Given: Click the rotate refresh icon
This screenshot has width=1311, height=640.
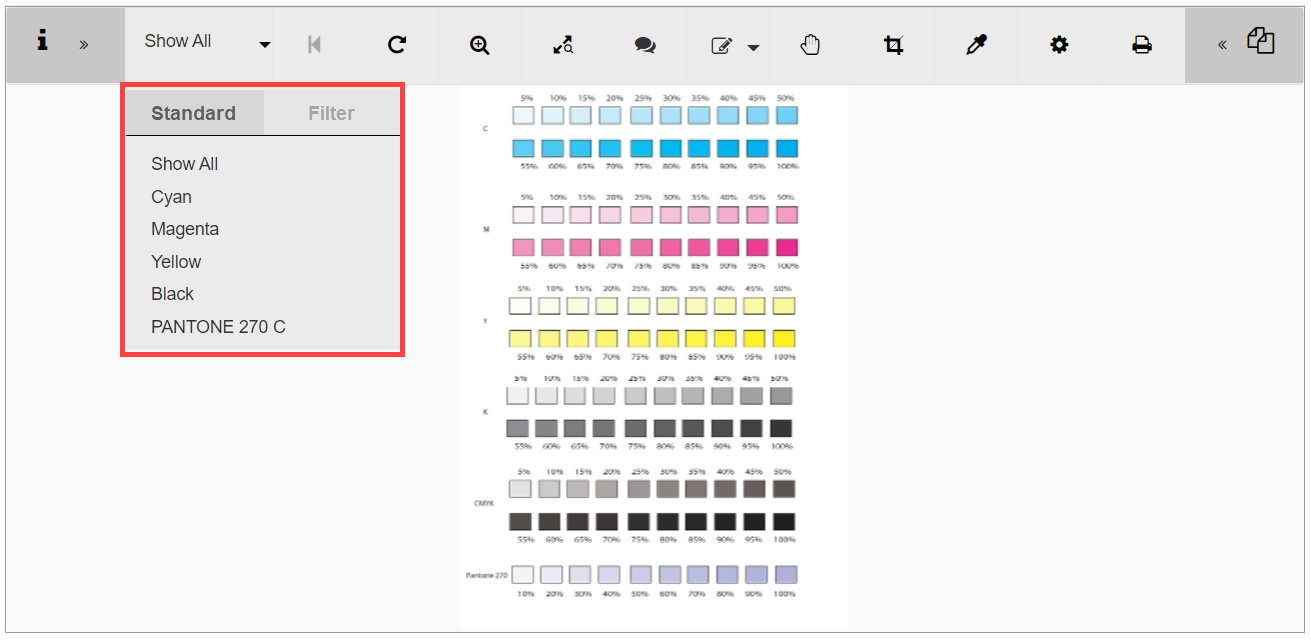Looking at the screenshot, I should tap(397, 45).
